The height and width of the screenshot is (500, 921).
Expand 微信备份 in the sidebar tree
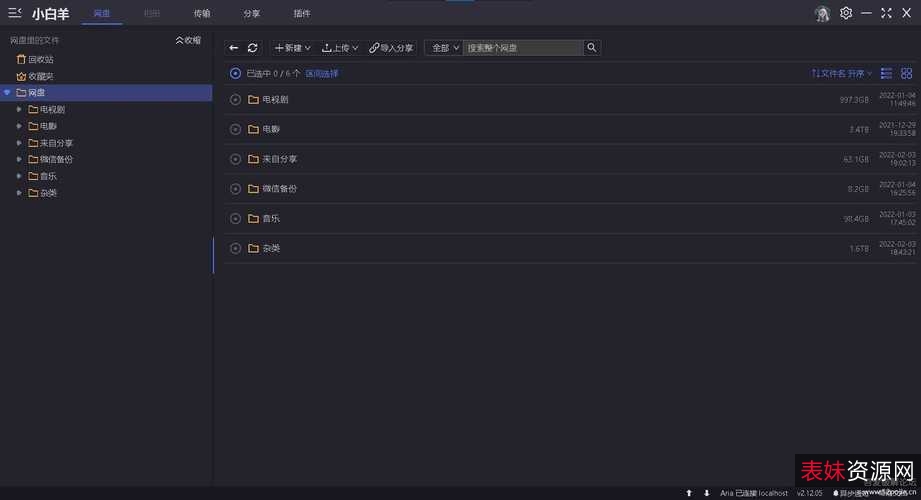pyautogui.click(x=19, y=159)
